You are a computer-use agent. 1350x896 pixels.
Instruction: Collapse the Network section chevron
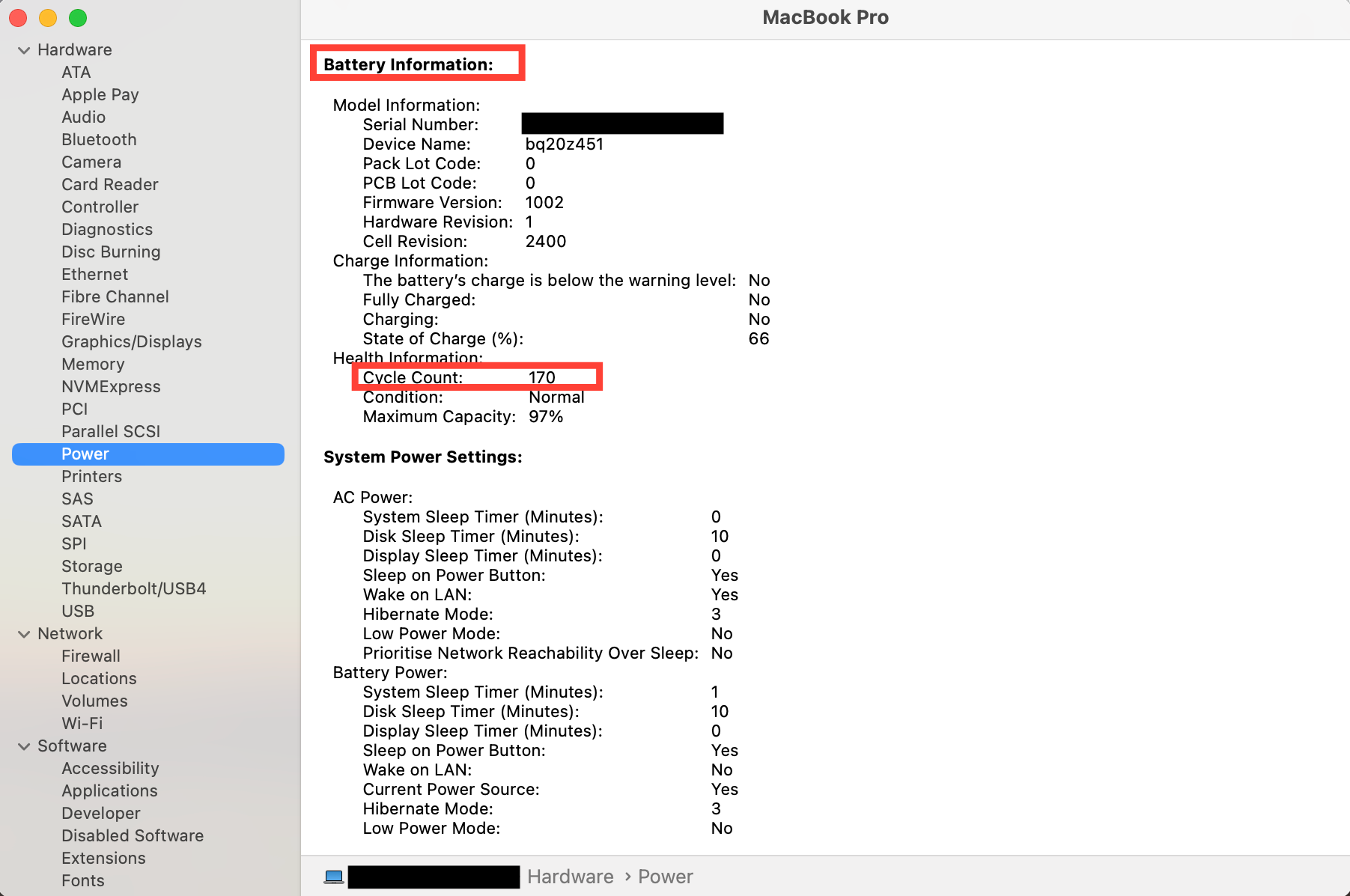click(24, 634)
